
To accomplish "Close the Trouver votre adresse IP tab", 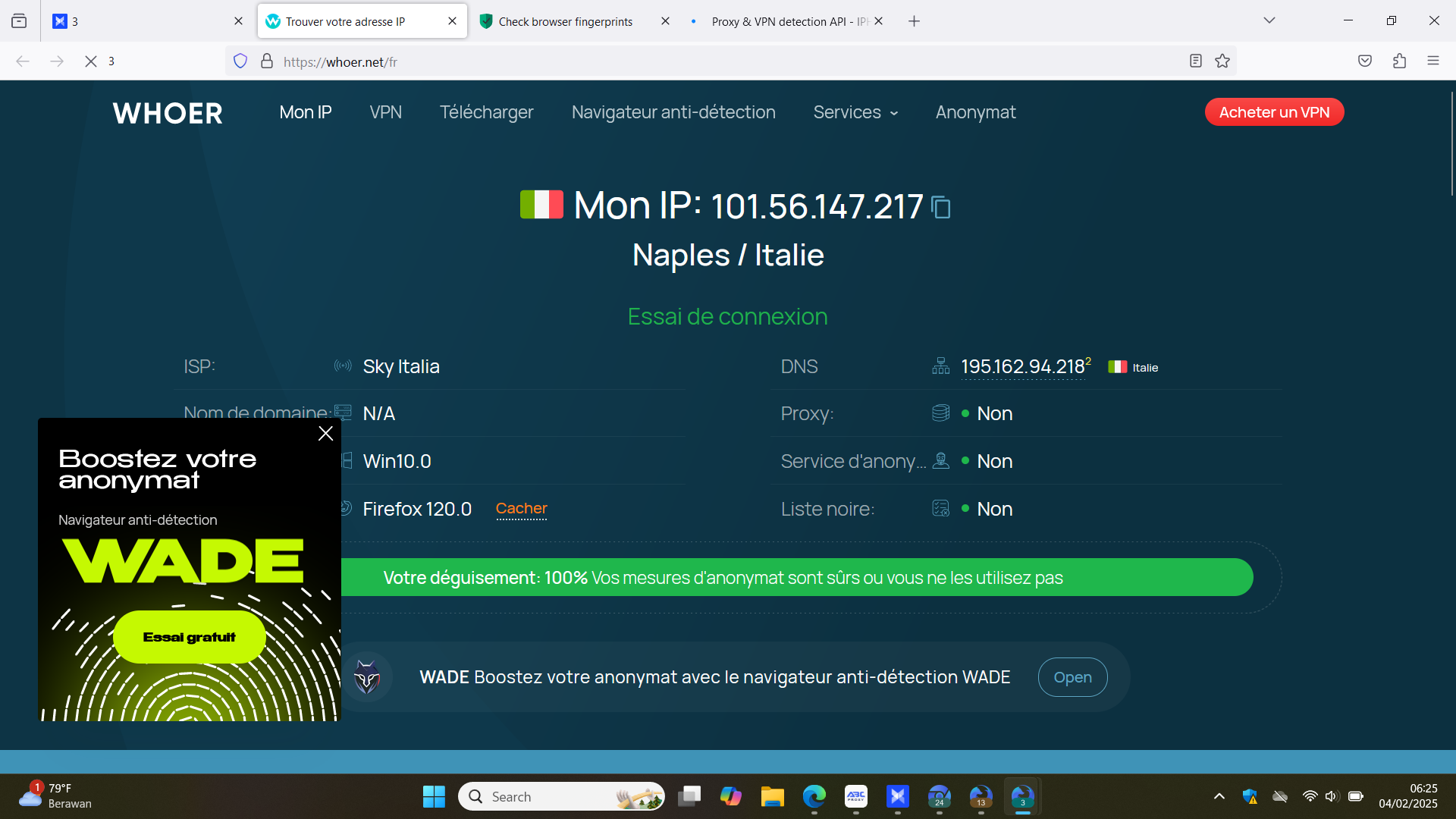I will pos(453,21).
